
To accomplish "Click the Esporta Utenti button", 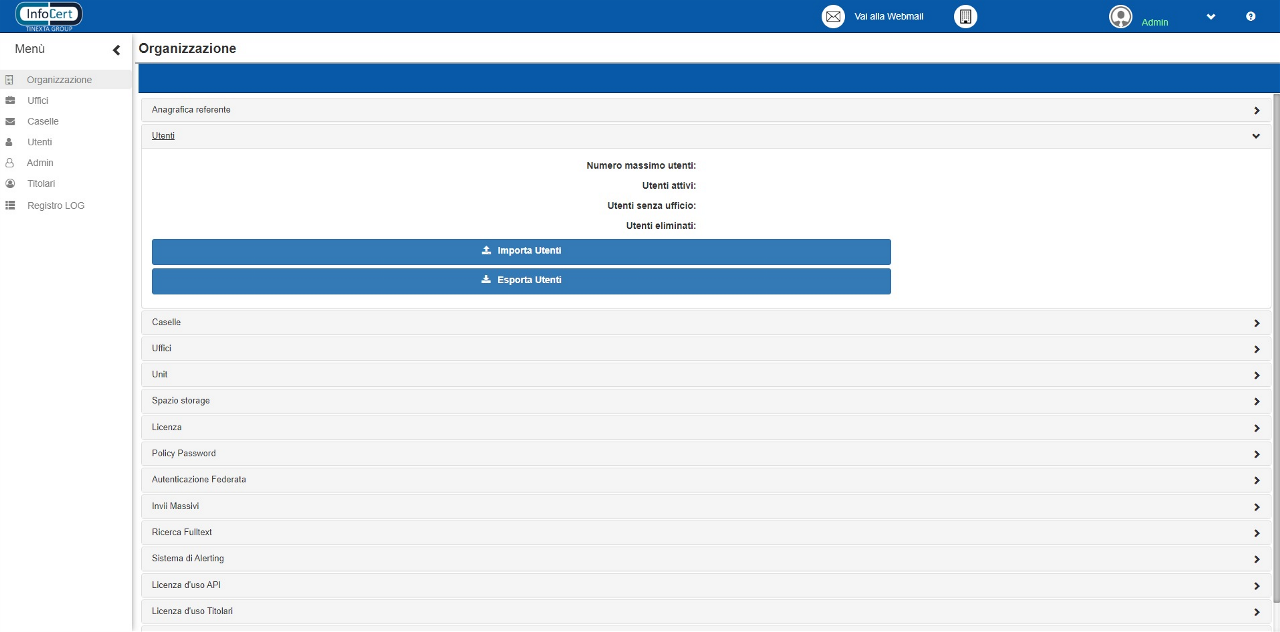I will click(521, 281).
